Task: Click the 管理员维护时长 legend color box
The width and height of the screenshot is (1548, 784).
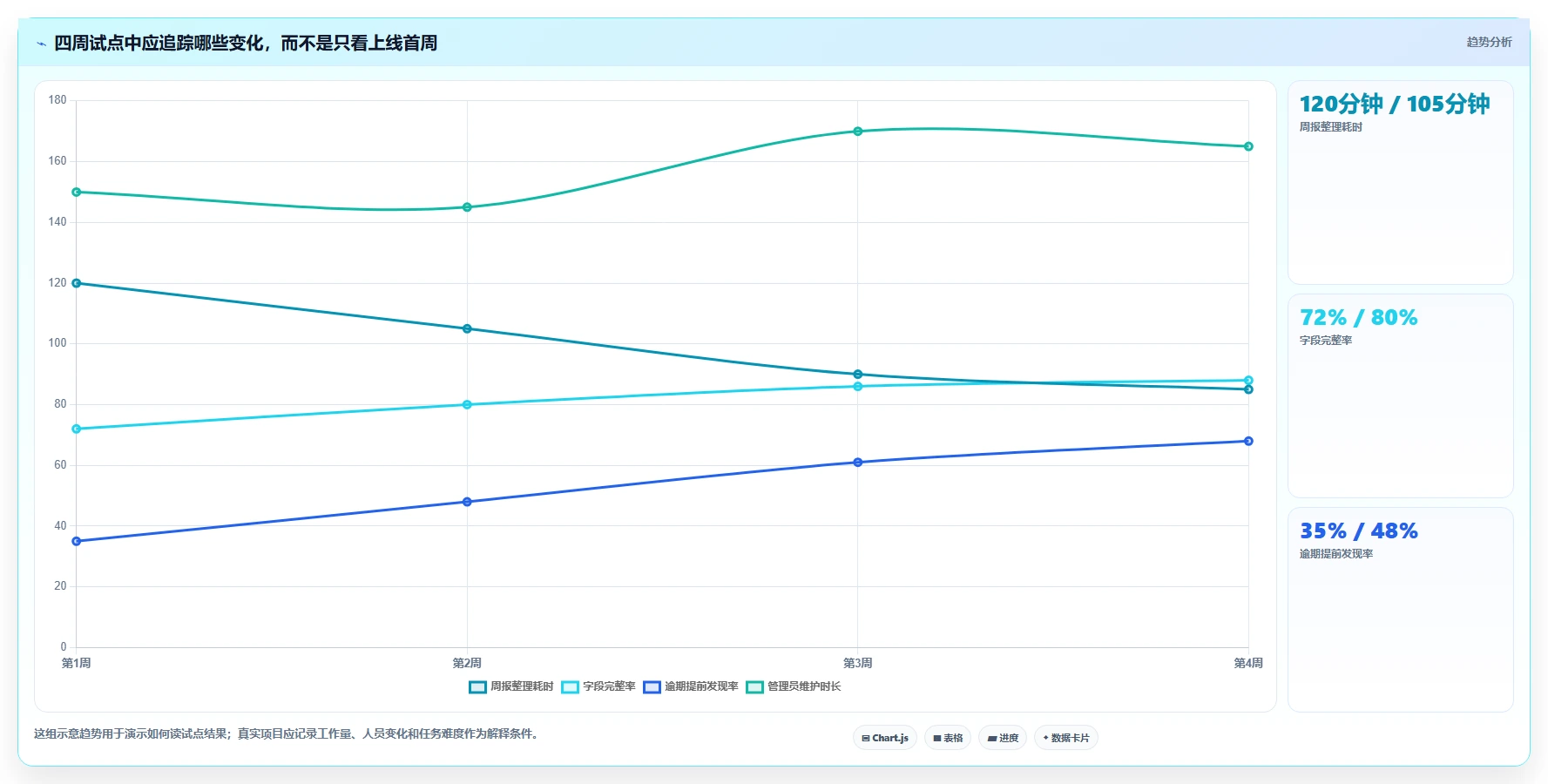Action: pyautogui.click(x=754, y=687)
